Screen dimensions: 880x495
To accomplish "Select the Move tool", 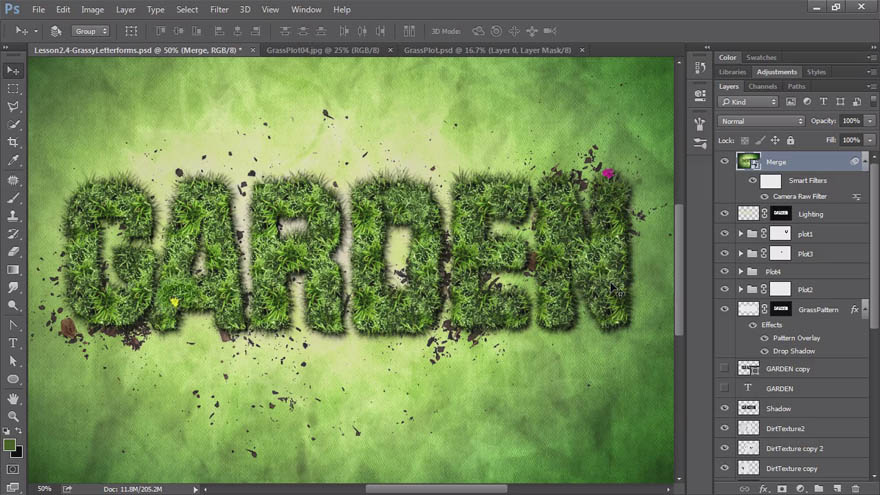I will [13, 71].
